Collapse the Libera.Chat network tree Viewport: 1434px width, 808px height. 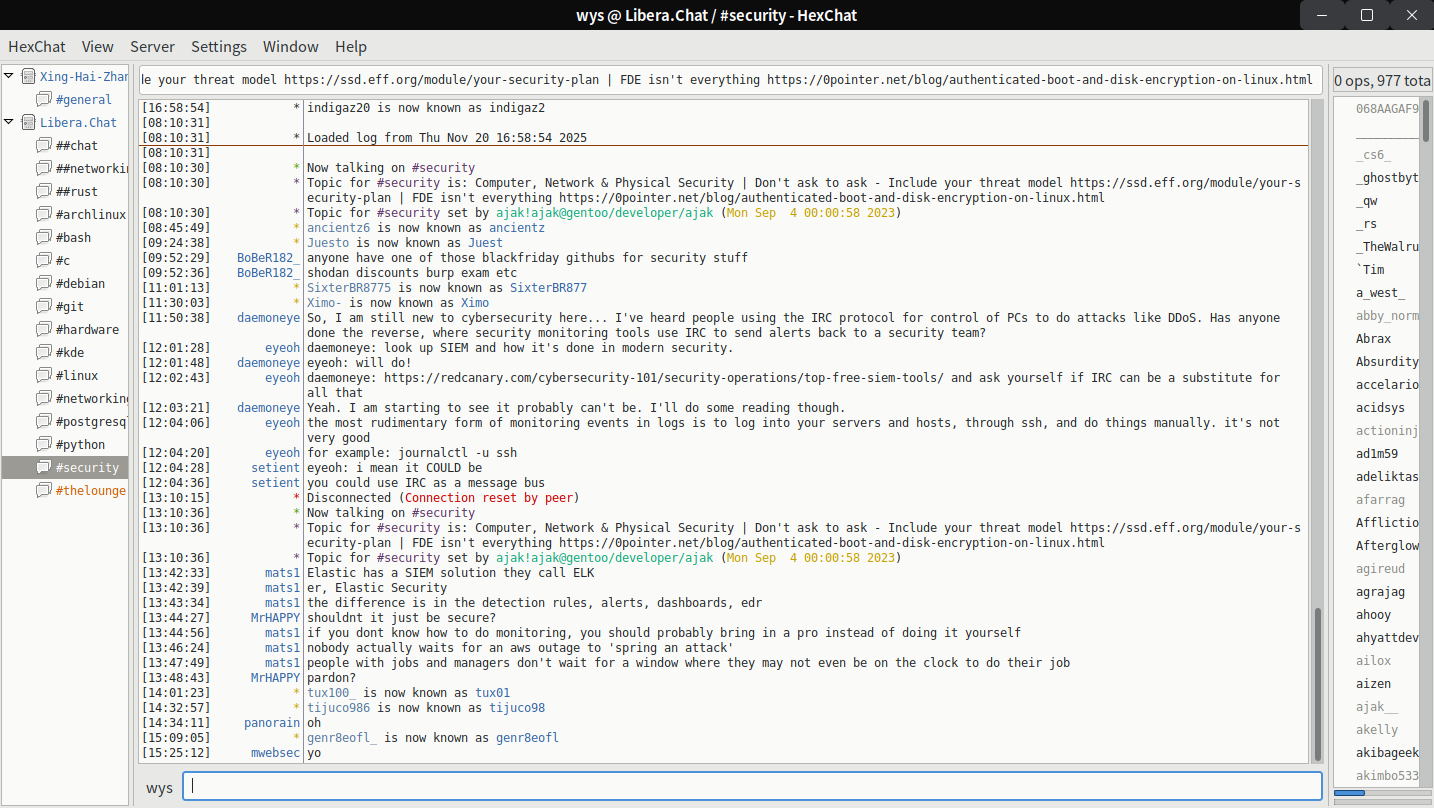9,122
